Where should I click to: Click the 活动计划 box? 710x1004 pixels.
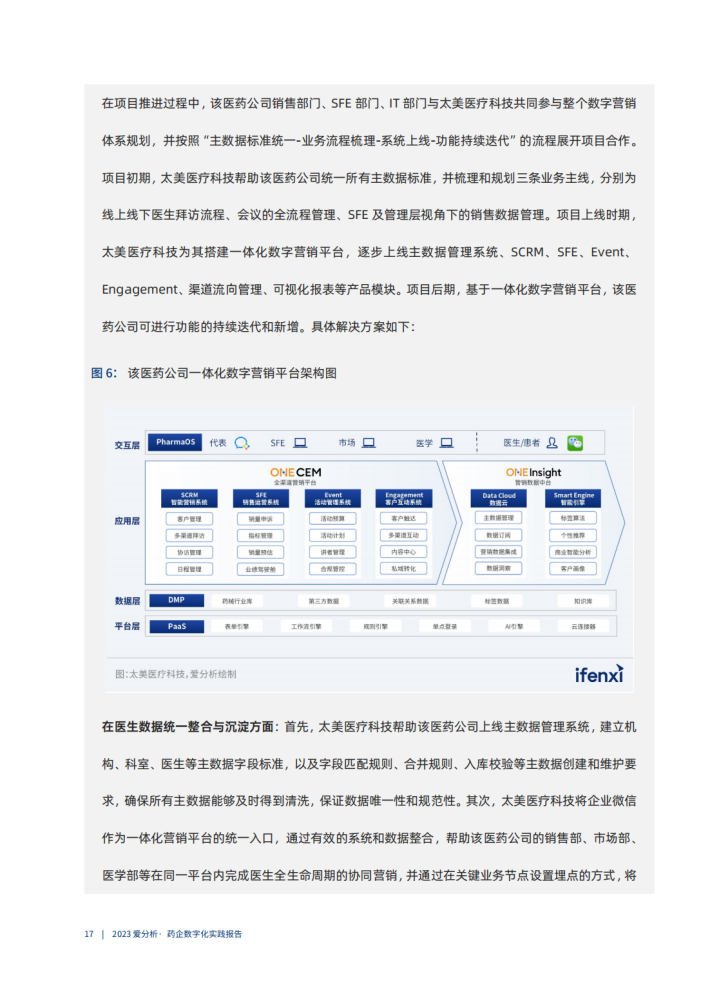[333, 535]
